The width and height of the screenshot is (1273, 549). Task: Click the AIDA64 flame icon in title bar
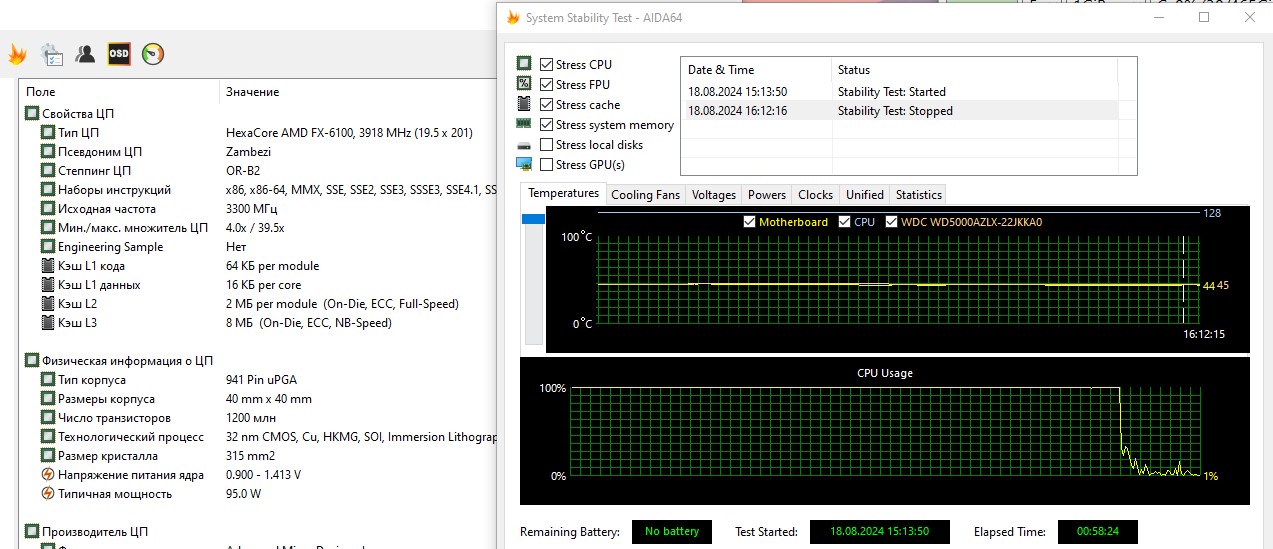[513, 17]
